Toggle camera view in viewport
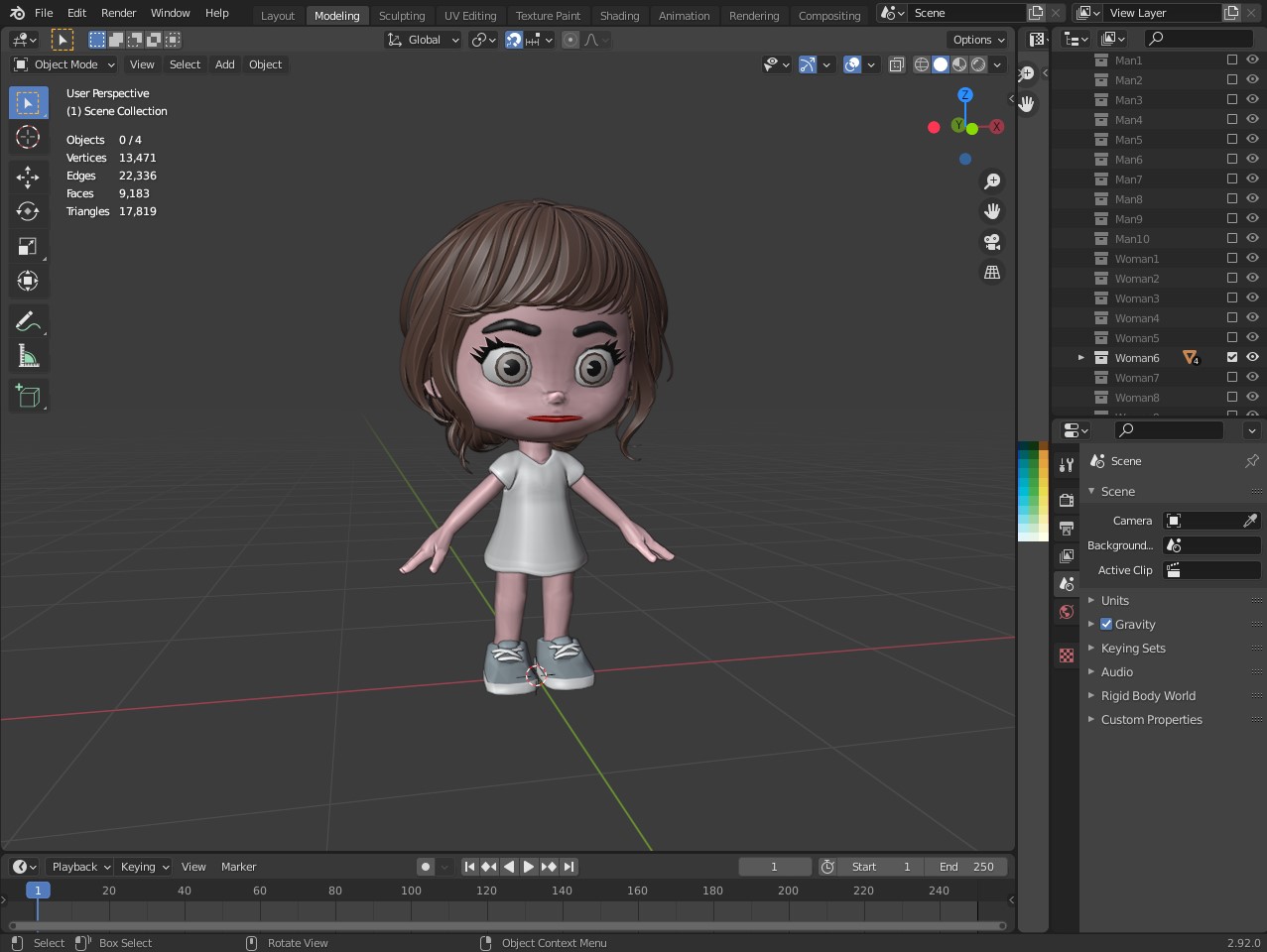Screen dimensions: 1267x952 coord(991,242)
